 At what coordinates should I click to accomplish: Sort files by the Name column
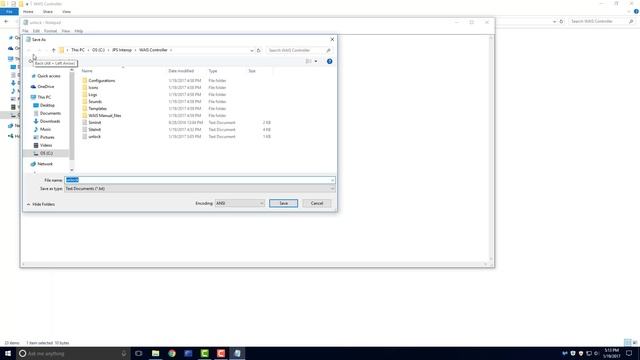click(87, 71)
